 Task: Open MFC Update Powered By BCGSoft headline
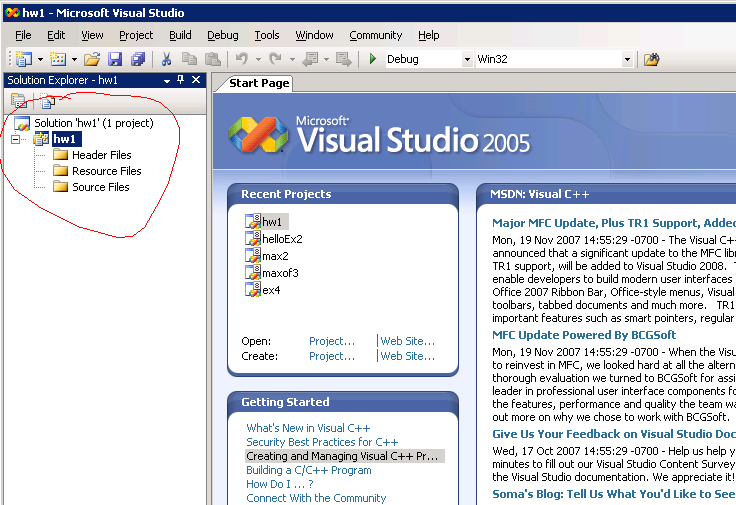point(584,335)
